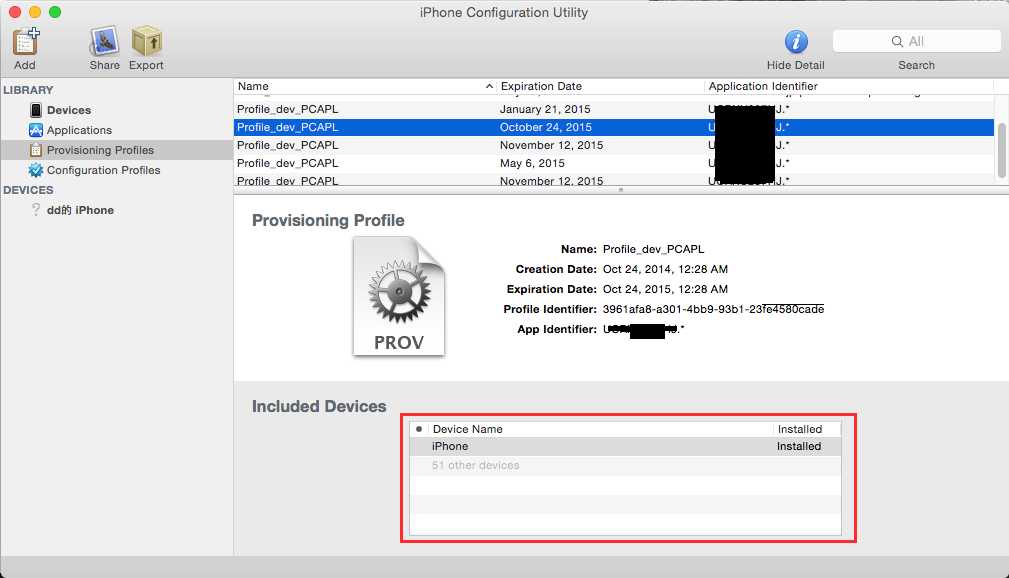The width and height of the screenshot is (1009, 578).
Task: Click the Add toolbar icon
Action: tap(26, 42)
